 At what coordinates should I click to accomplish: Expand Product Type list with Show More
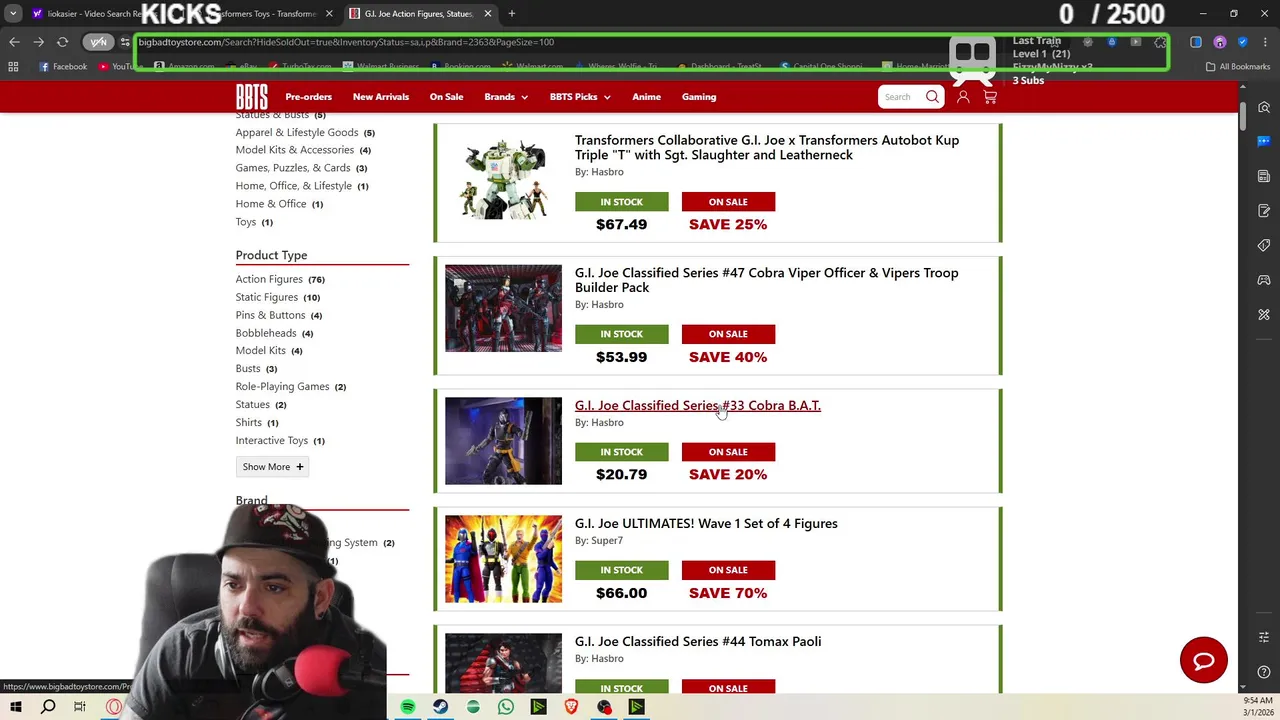[x=273, y=467]
